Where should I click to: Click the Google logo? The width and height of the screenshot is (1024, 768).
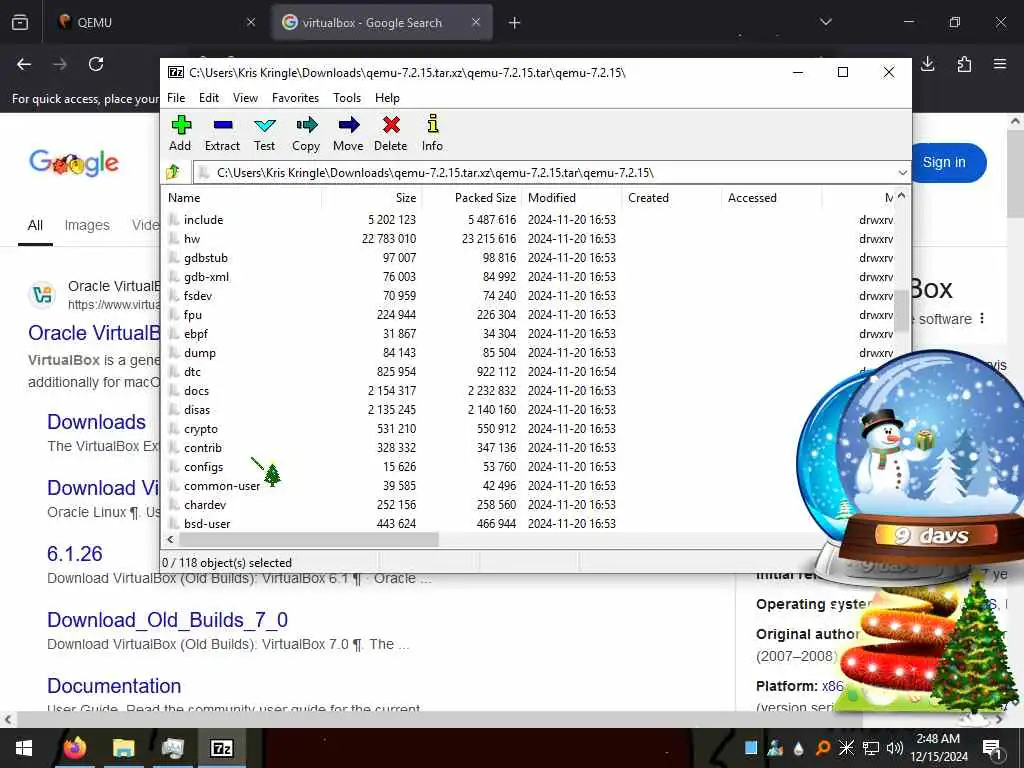(x=74, y=163)
